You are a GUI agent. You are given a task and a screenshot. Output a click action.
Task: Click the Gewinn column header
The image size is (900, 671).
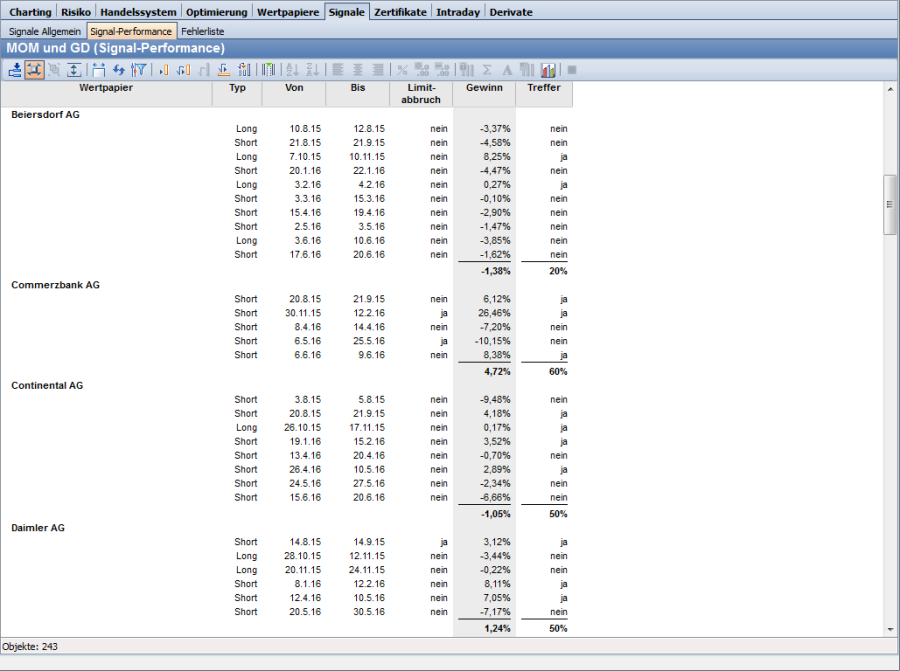[x=484, y=88]
